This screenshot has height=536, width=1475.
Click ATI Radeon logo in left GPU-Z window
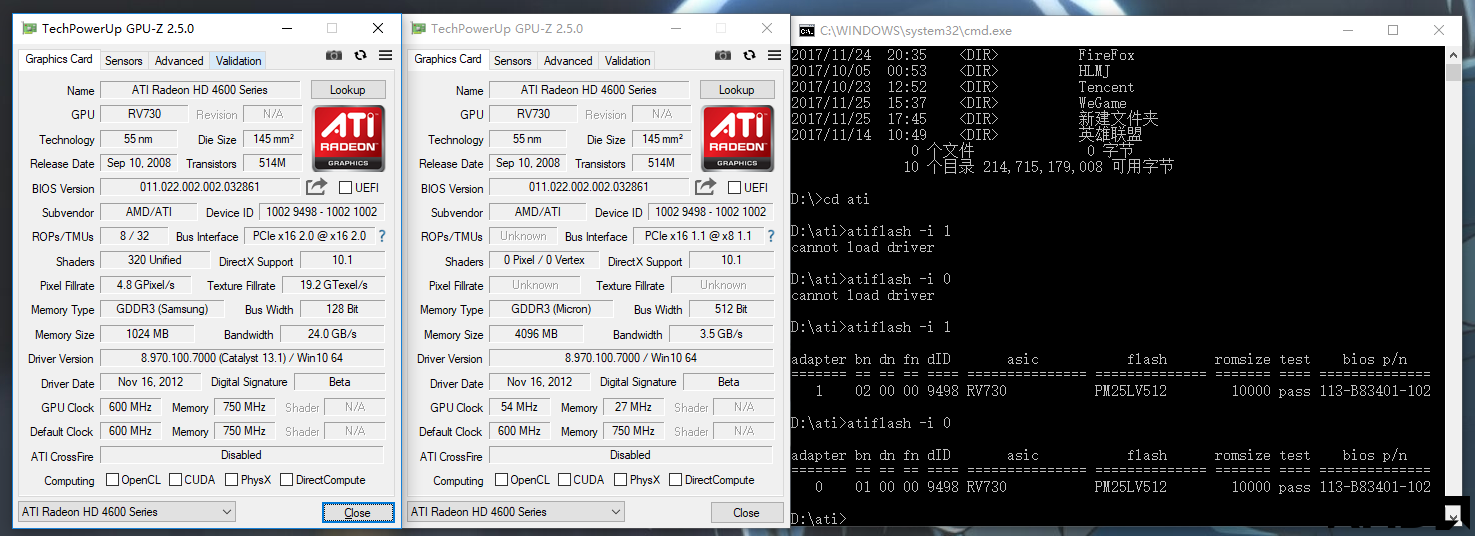(x=348, y=138)
